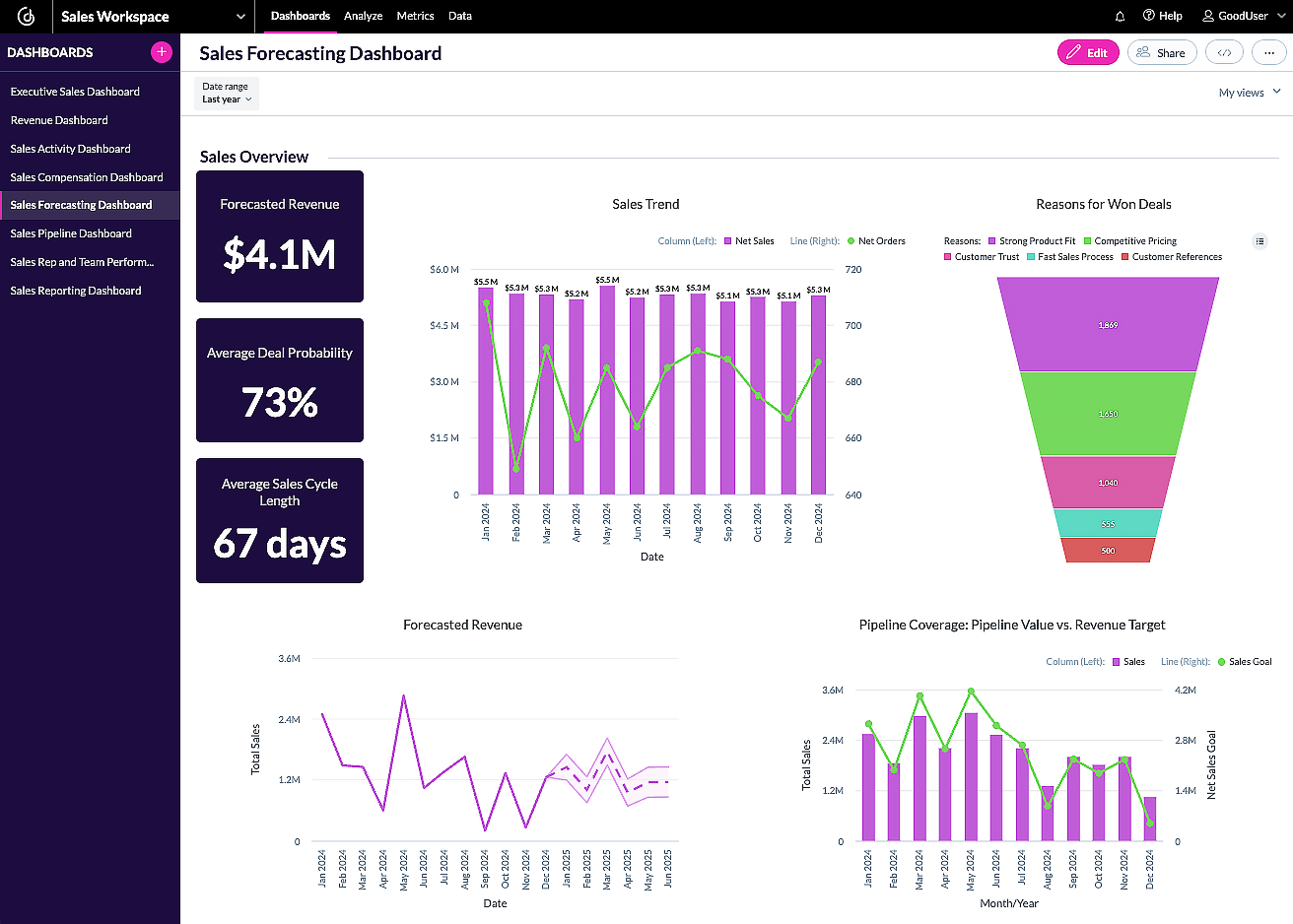Open the Sales Workspace switcher chevron
Viewport: 1293px width, 924px height.
[239, 16]
